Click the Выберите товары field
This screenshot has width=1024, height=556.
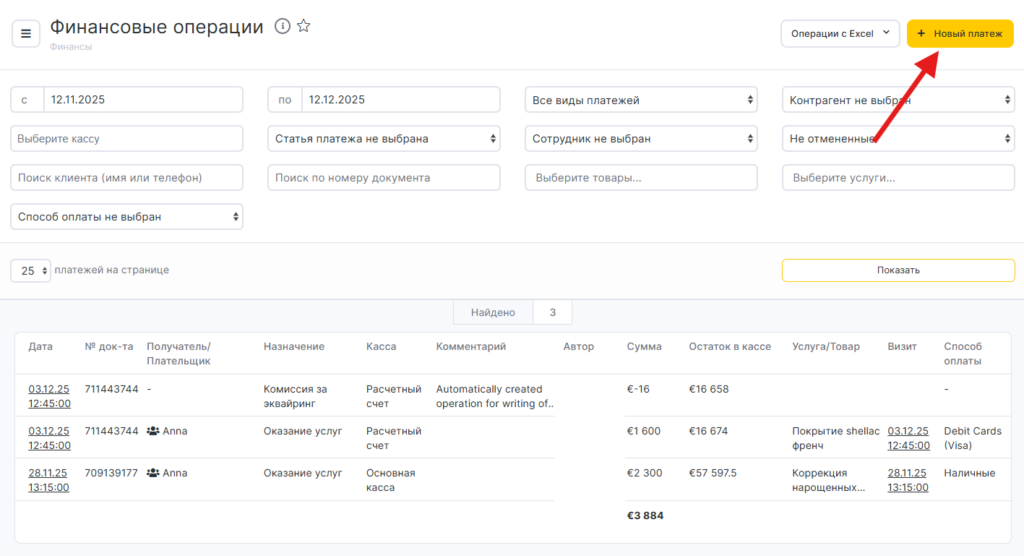click(x=641, y=178)
